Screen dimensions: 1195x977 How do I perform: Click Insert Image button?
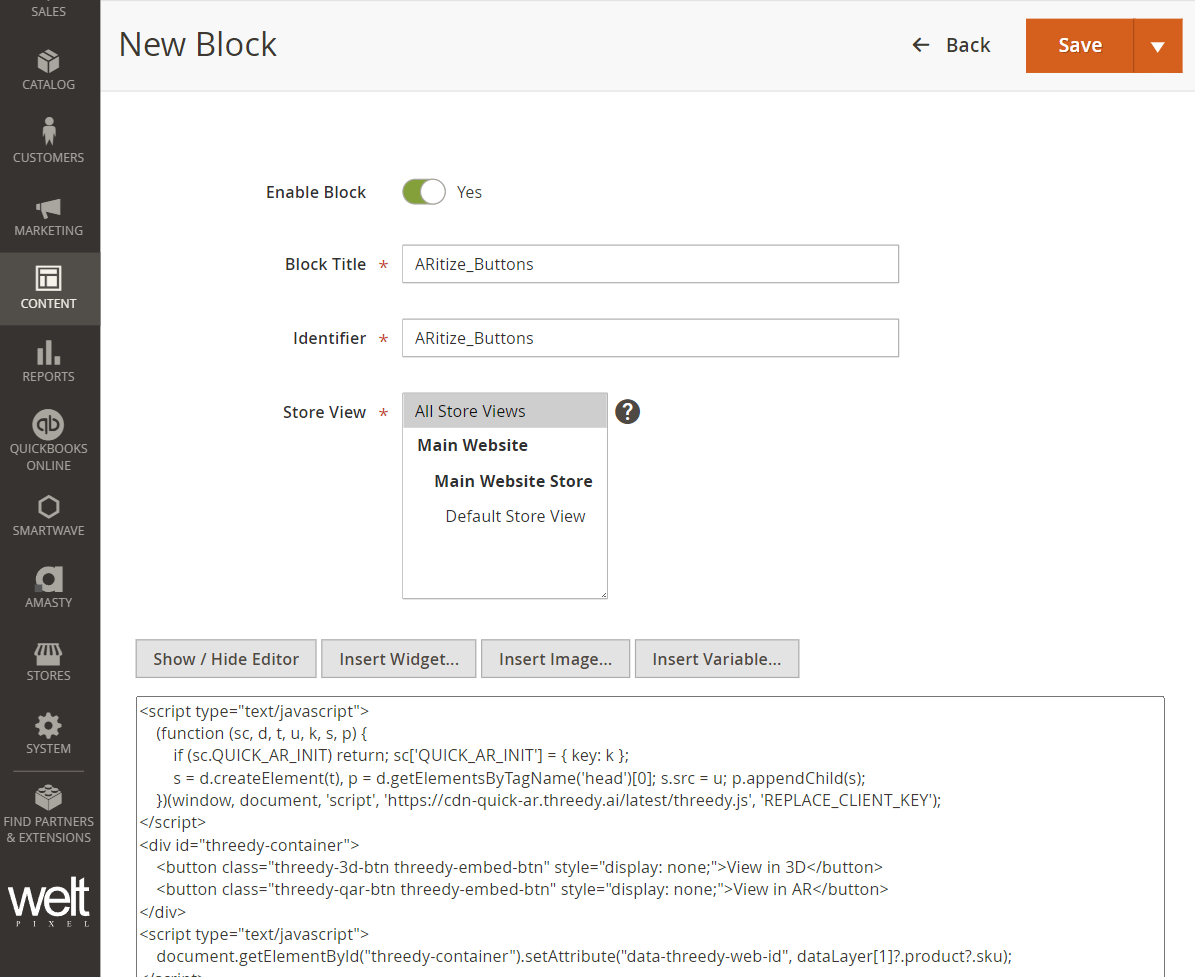(x=556, y=658)
